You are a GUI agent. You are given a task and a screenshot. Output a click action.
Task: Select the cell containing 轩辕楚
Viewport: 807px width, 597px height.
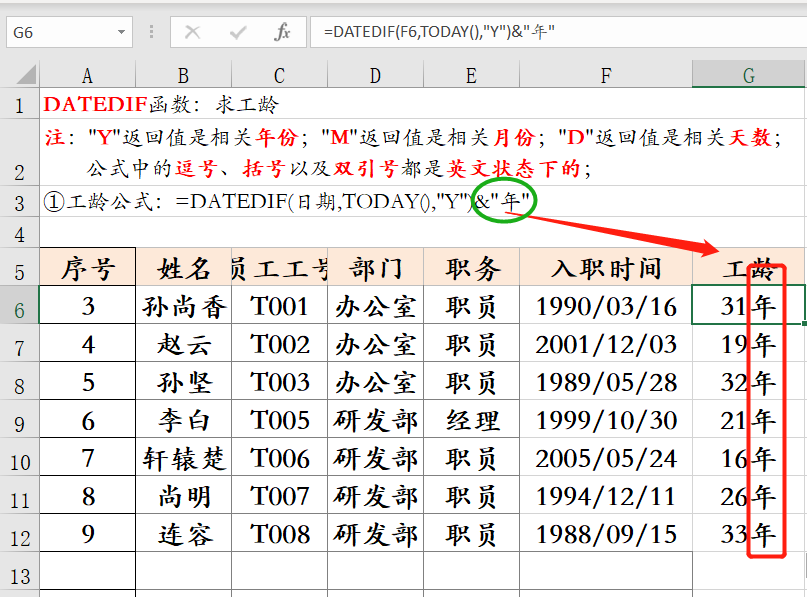click(183, 458)
